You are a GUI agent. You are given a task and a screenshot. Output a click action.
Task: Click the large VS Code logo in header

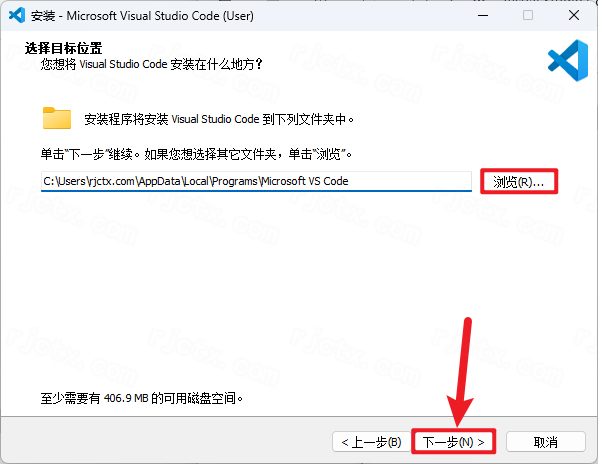(x=568, y=60)
